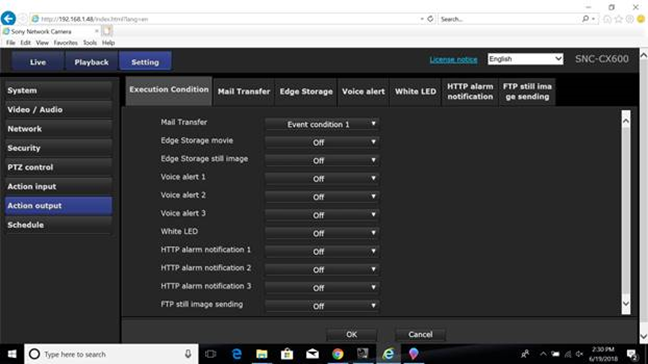Choose language from the English dropdown
Screen dimensions: 648x364
coord(525,59)
